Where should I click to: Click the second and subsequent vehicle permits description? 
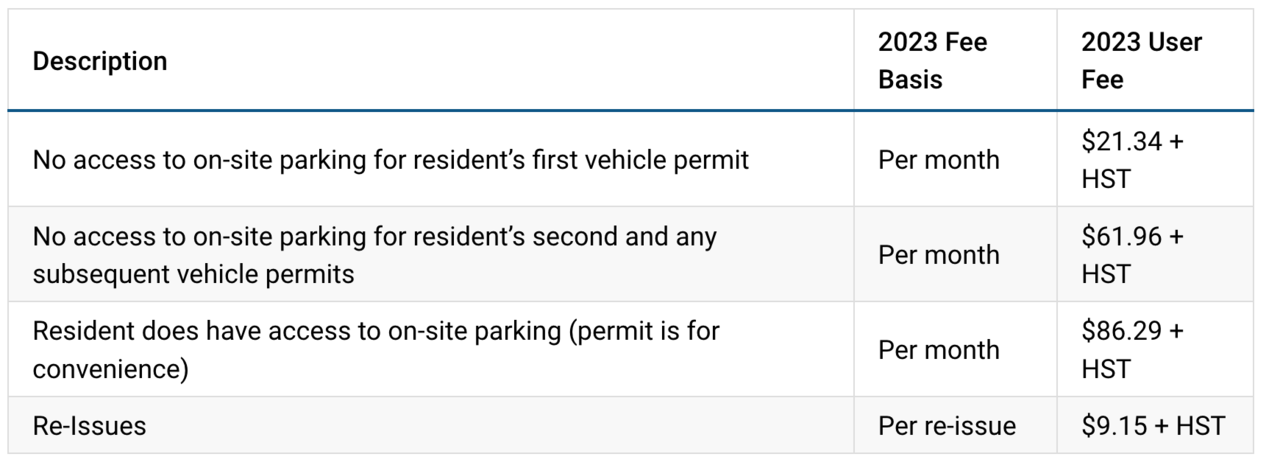tap(375, 255)
